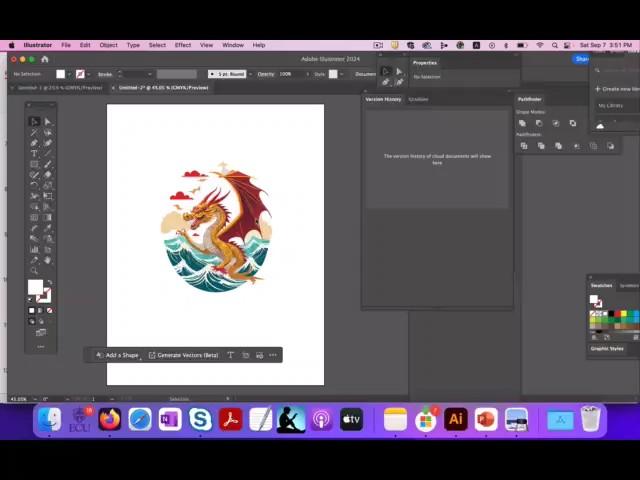Open the Effect menu
Viewport: 640px width, 480px height.
[183, 45]
